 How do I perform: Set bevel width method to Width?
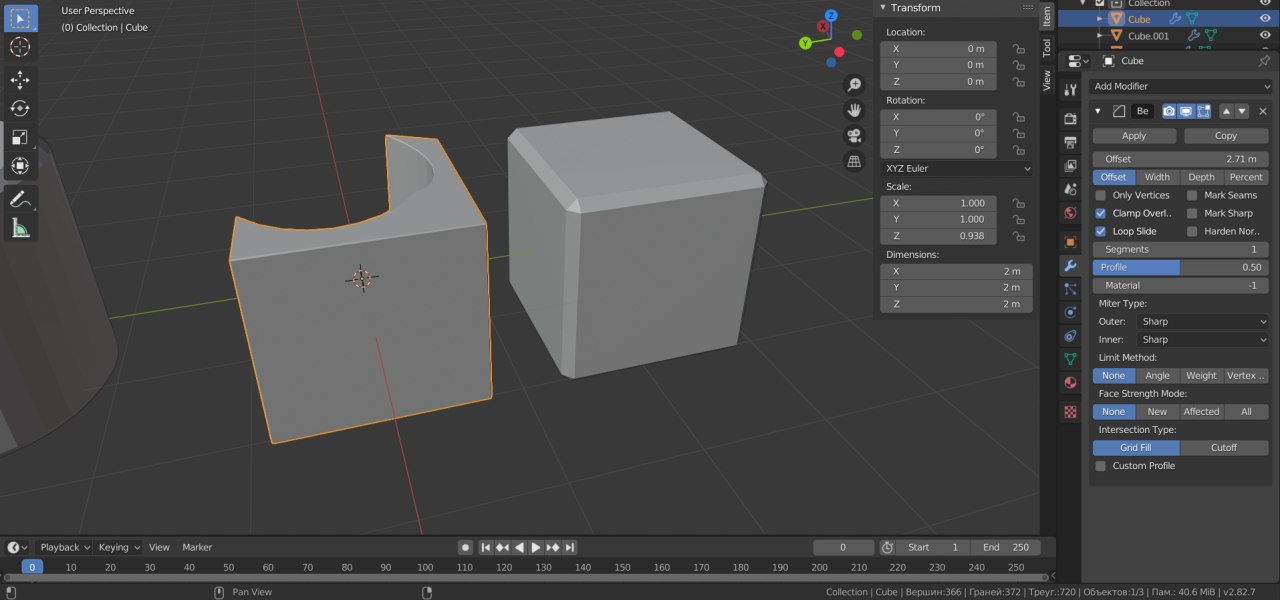click(1157, 177)
